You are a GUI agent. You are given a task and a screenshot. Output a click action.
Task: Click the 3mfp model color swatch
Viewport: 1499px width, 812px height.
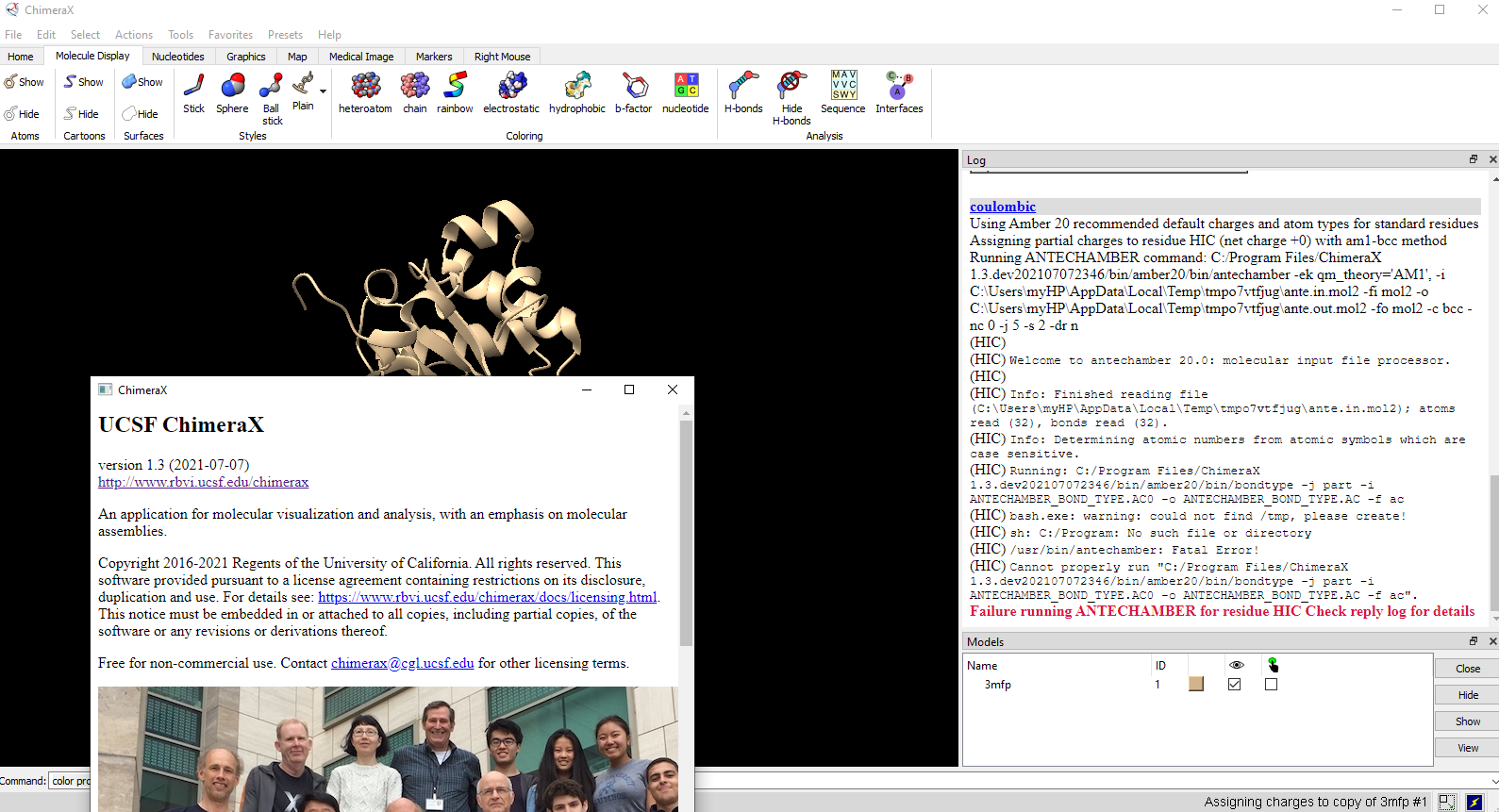click(1196, 685)
